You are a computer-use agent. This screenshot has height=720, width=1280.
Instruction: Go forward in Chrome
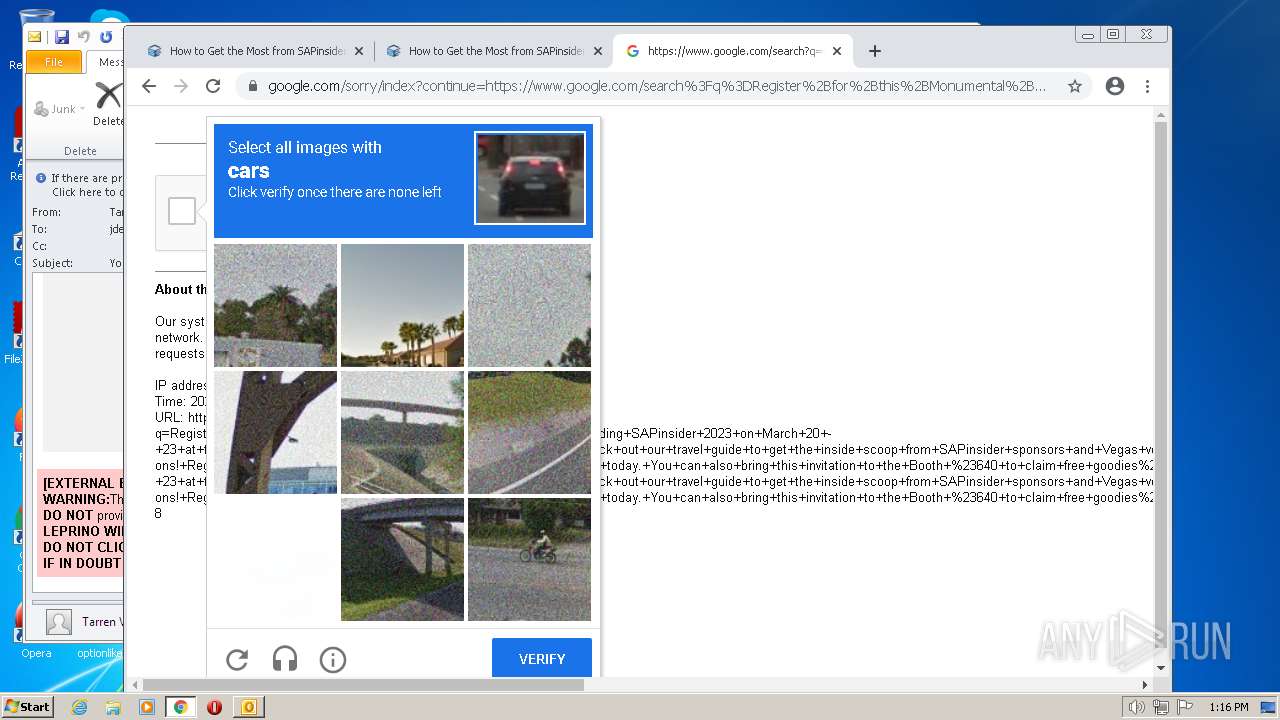tap(181, 86)
